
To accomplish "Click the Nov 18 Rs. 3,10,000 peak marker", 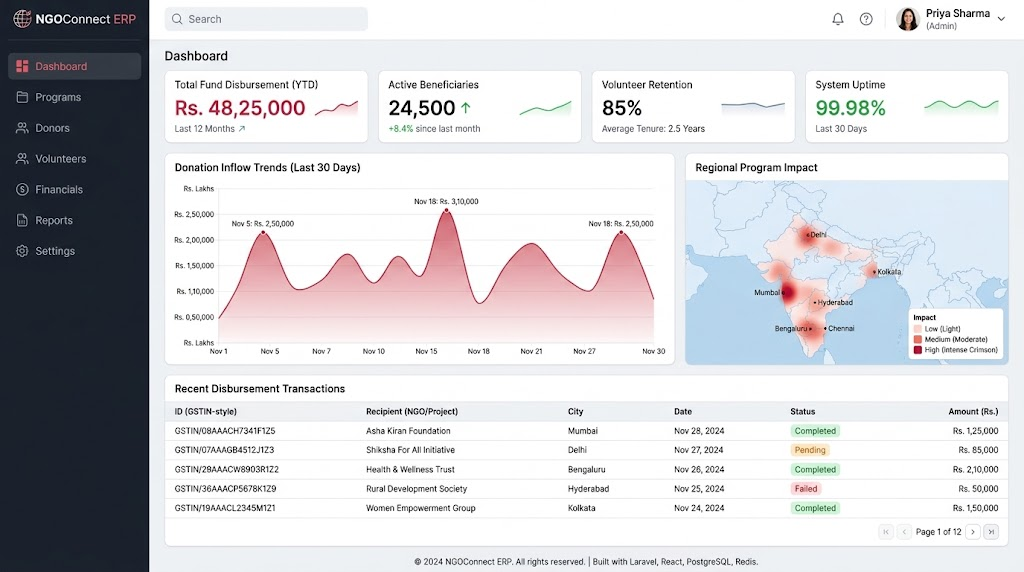I will point(447,210).
